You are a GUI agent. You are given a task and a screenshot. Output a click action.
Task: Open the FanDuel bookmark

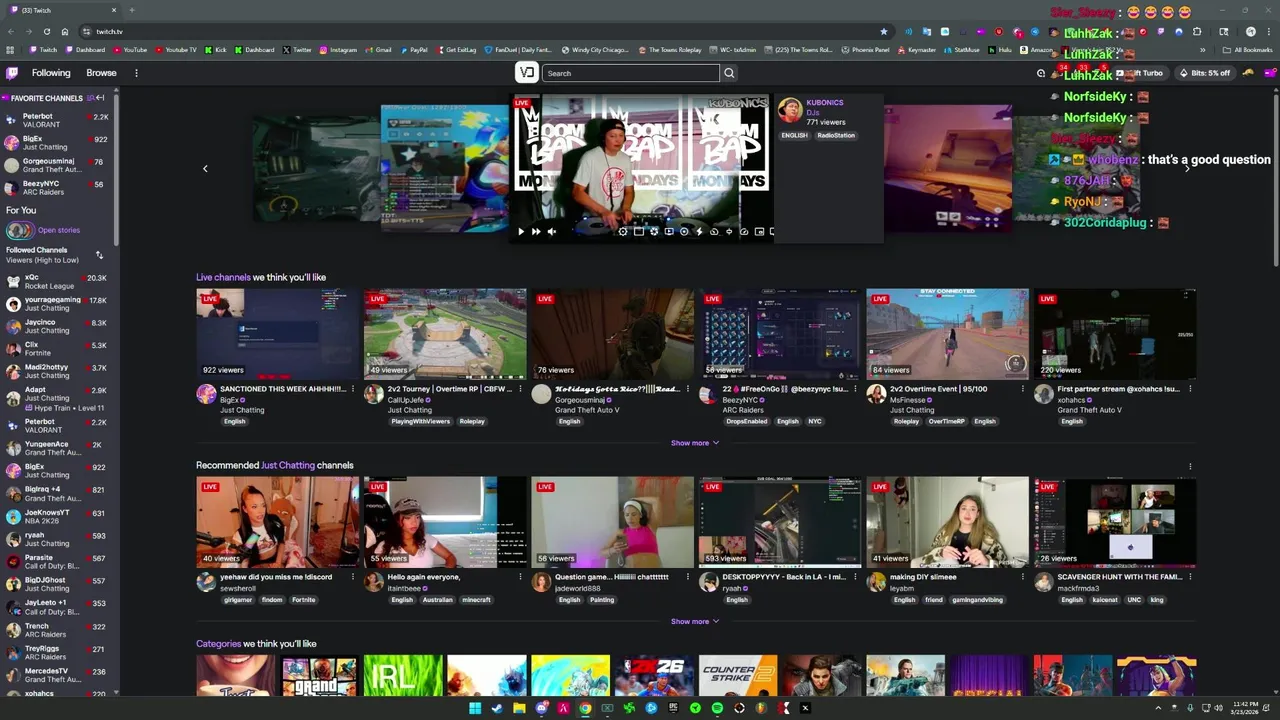coord(518,49)
